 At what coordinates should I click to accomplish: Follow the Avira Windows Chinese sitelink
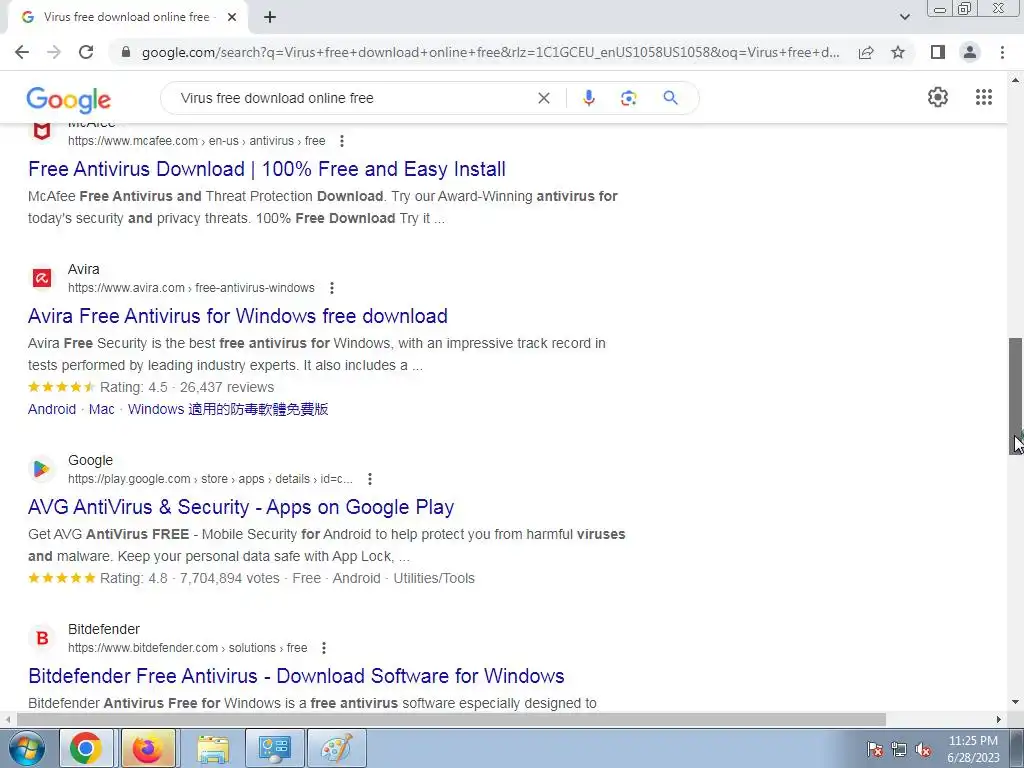pyautogui.click(x=228, y=409)
